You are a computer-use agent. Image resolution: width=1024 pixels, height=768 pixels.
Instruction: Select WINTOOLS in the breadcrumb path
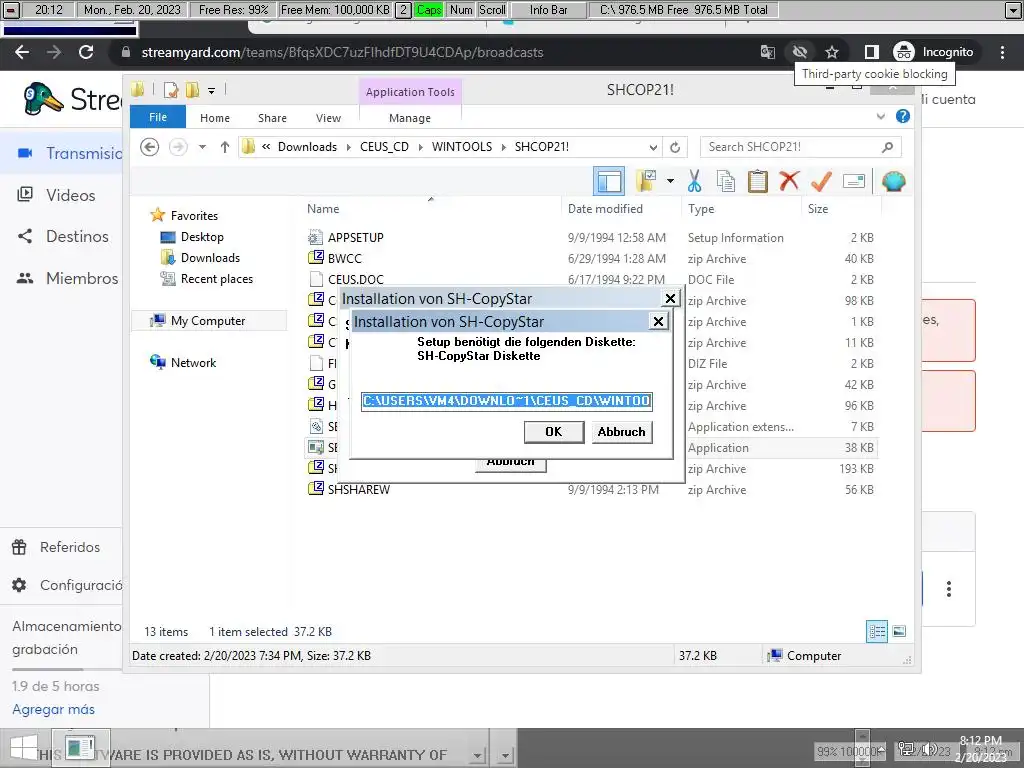pyautogui.click(x=462, y=147)
